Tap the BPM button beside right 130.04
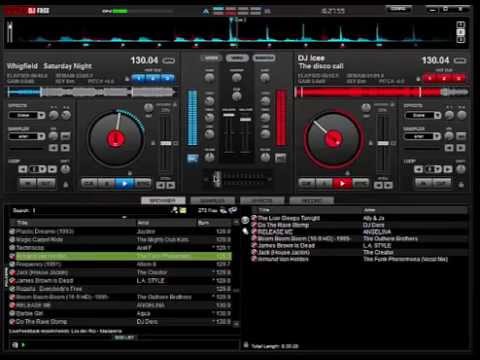The height and width of the screenshot is (360, 480). (x=460, y=61)
